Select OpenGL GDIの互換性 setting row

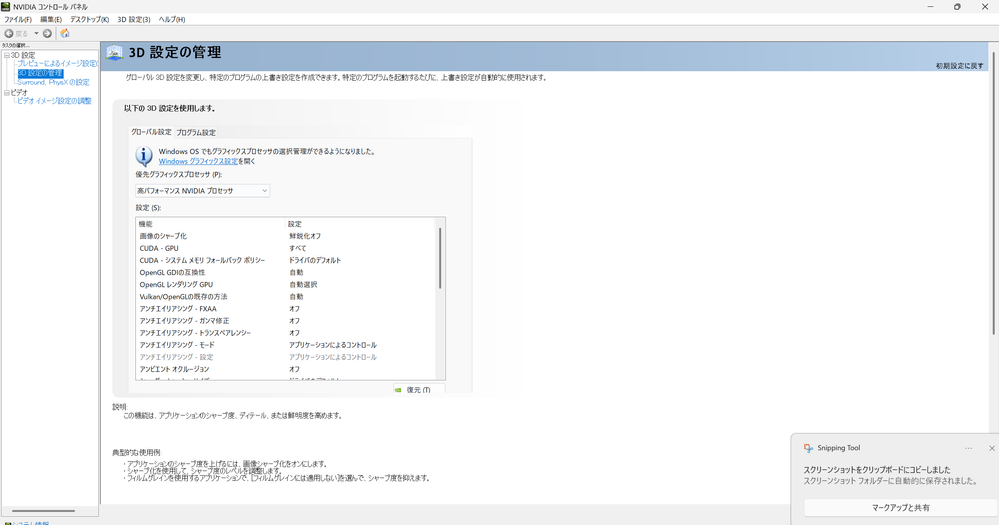(285, 272)
